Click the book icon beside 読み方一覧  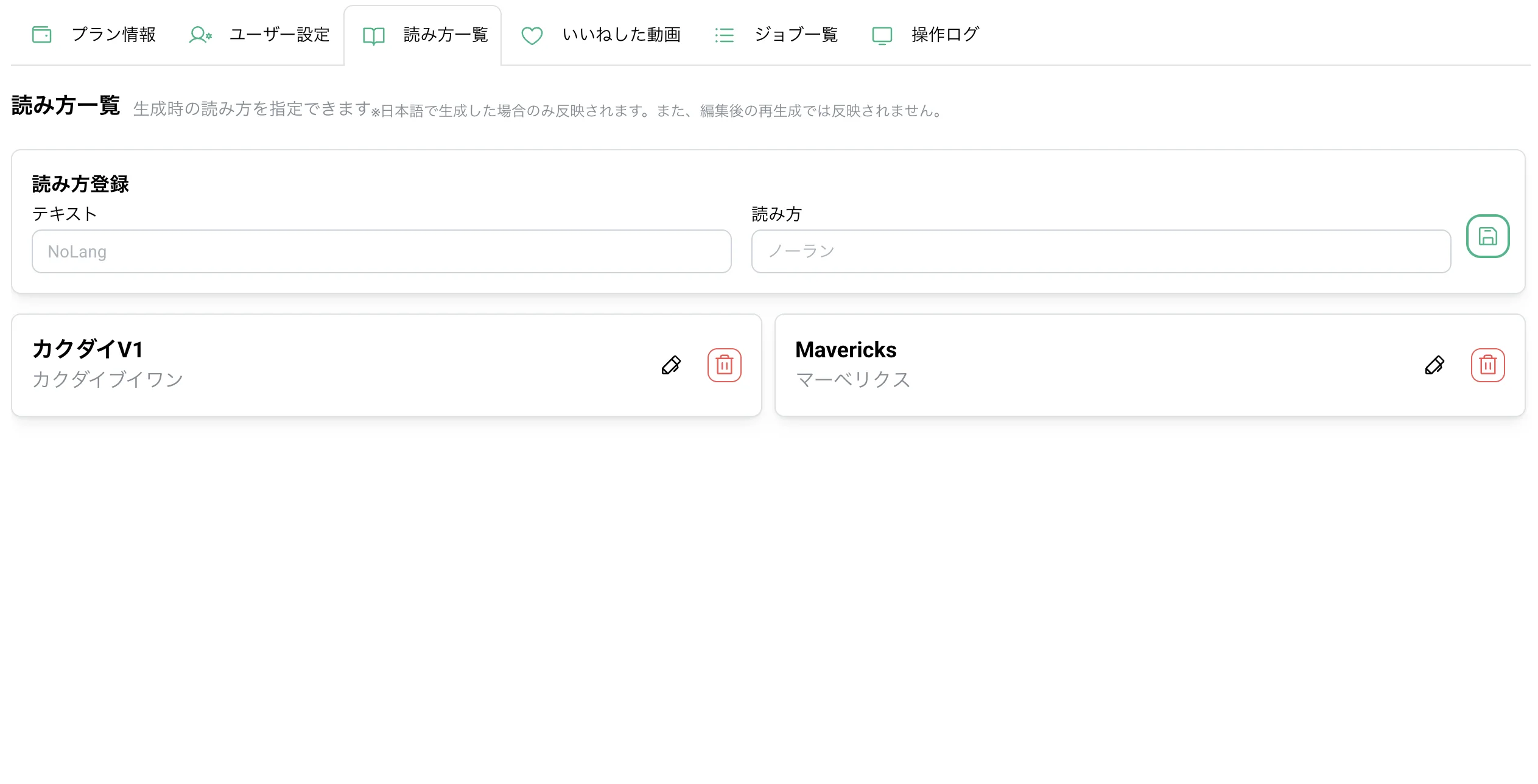tap(374, 36)
